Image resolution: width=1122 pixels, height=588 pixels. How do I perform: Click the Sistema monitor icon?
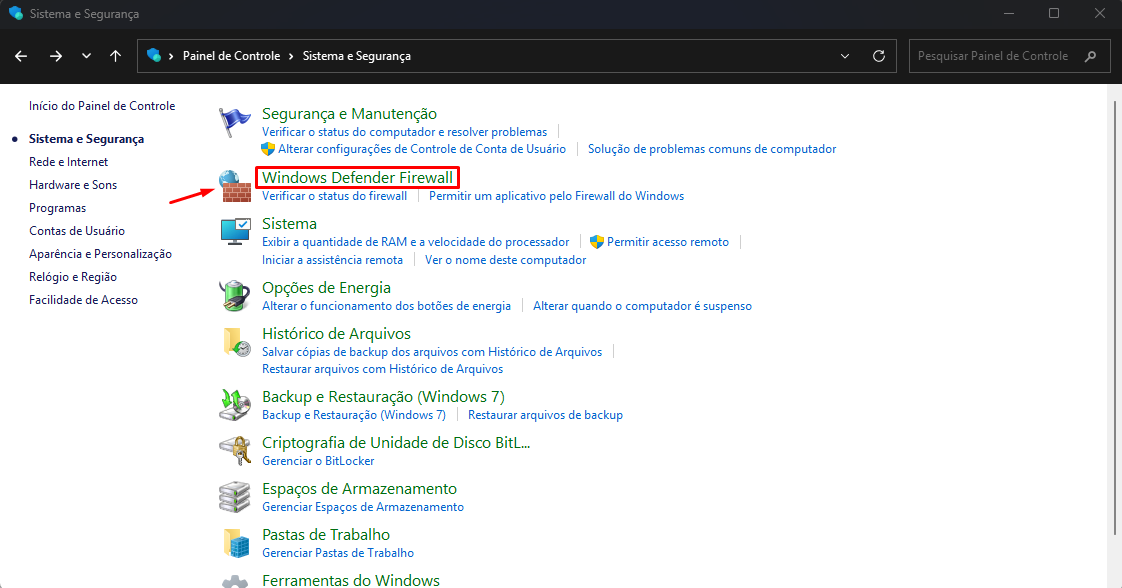click(x=235, y=232)
